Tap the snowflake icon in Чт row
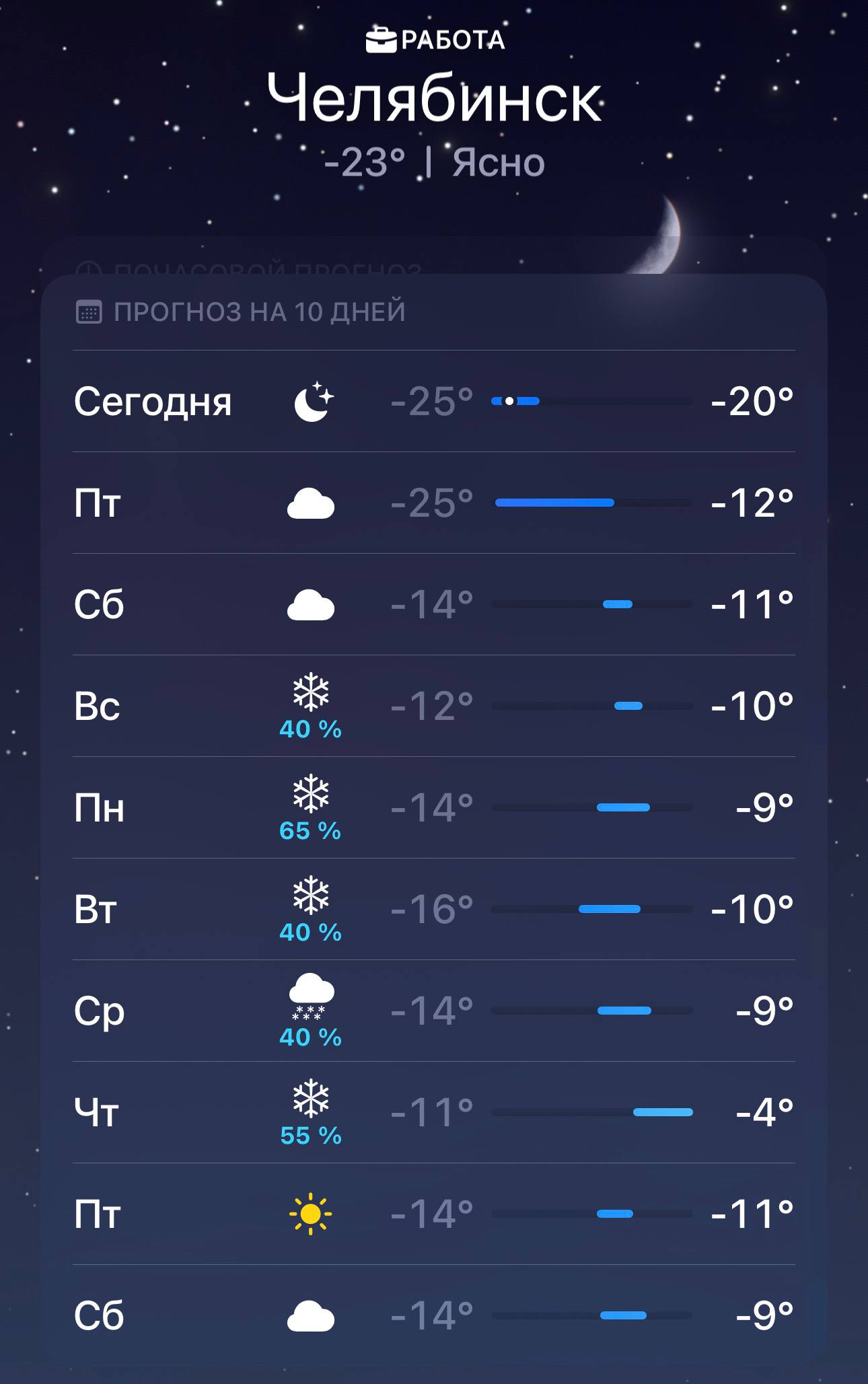This screenshot has height=1384, width=868. [311, 1098]
